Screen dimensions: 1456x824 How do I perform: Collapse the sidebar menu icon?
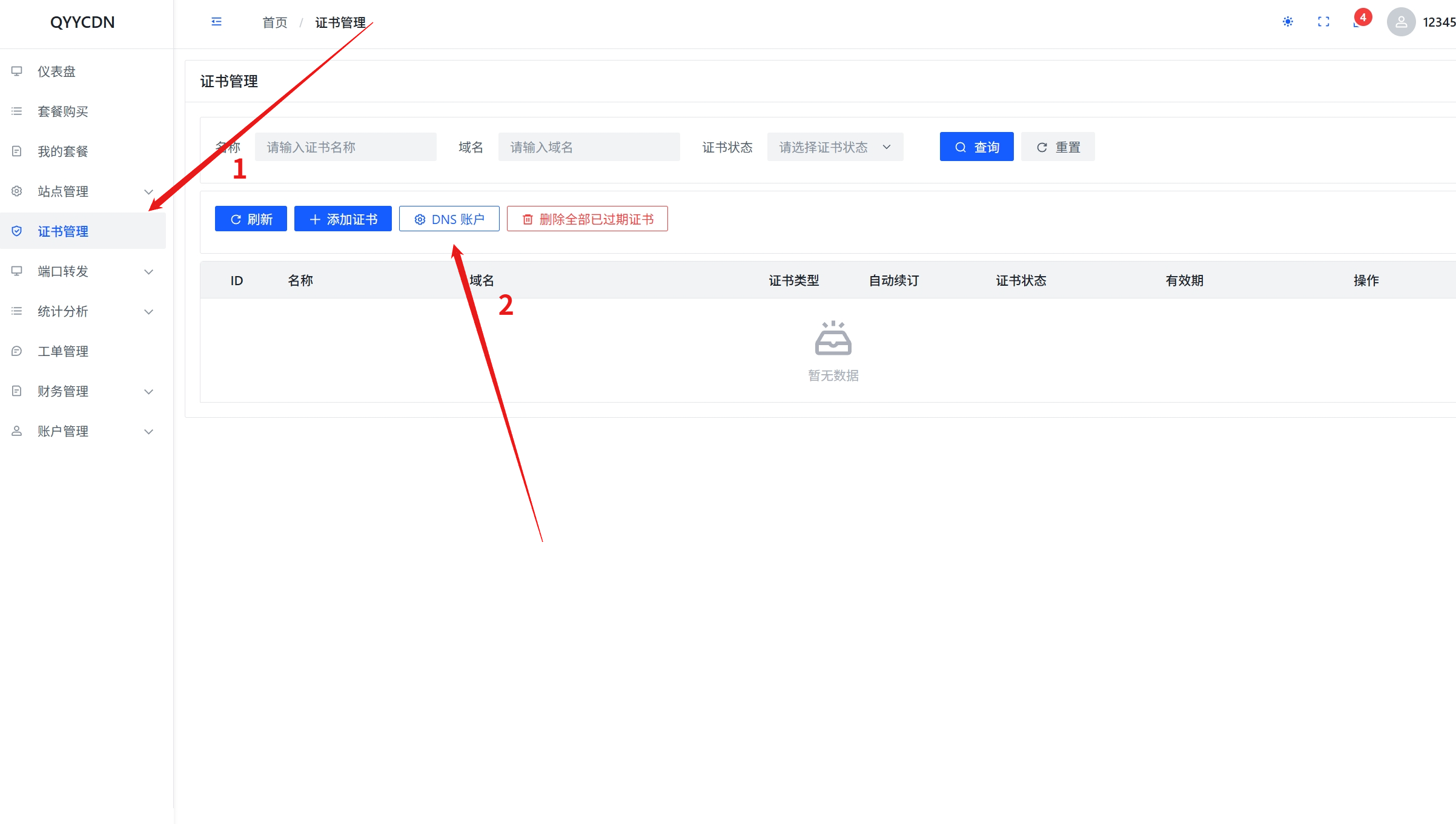216,22
